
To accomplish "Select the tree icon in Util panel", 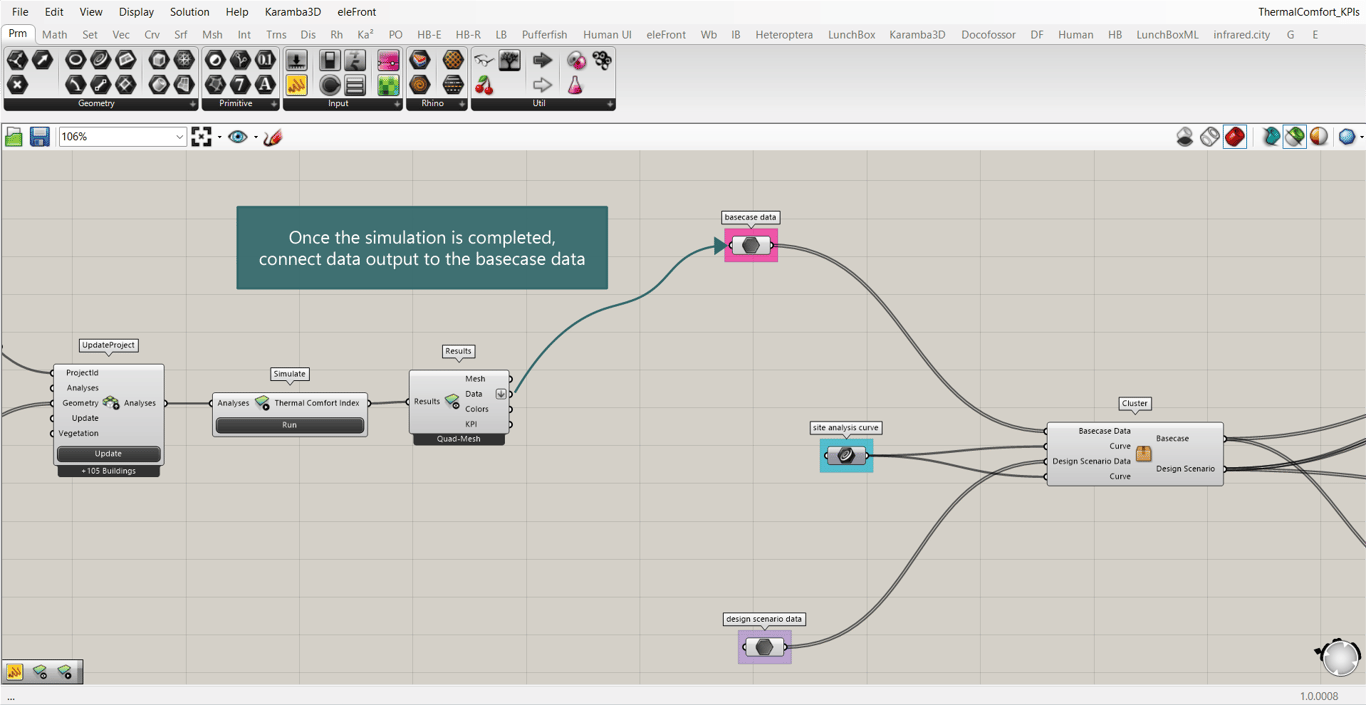I will point(510,60).
